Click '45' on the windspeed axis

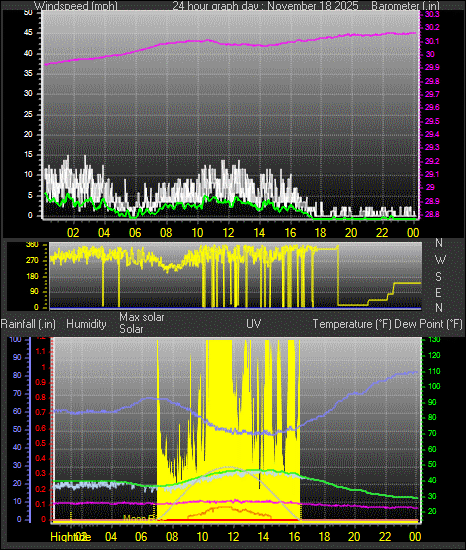[x=28, y=33]
